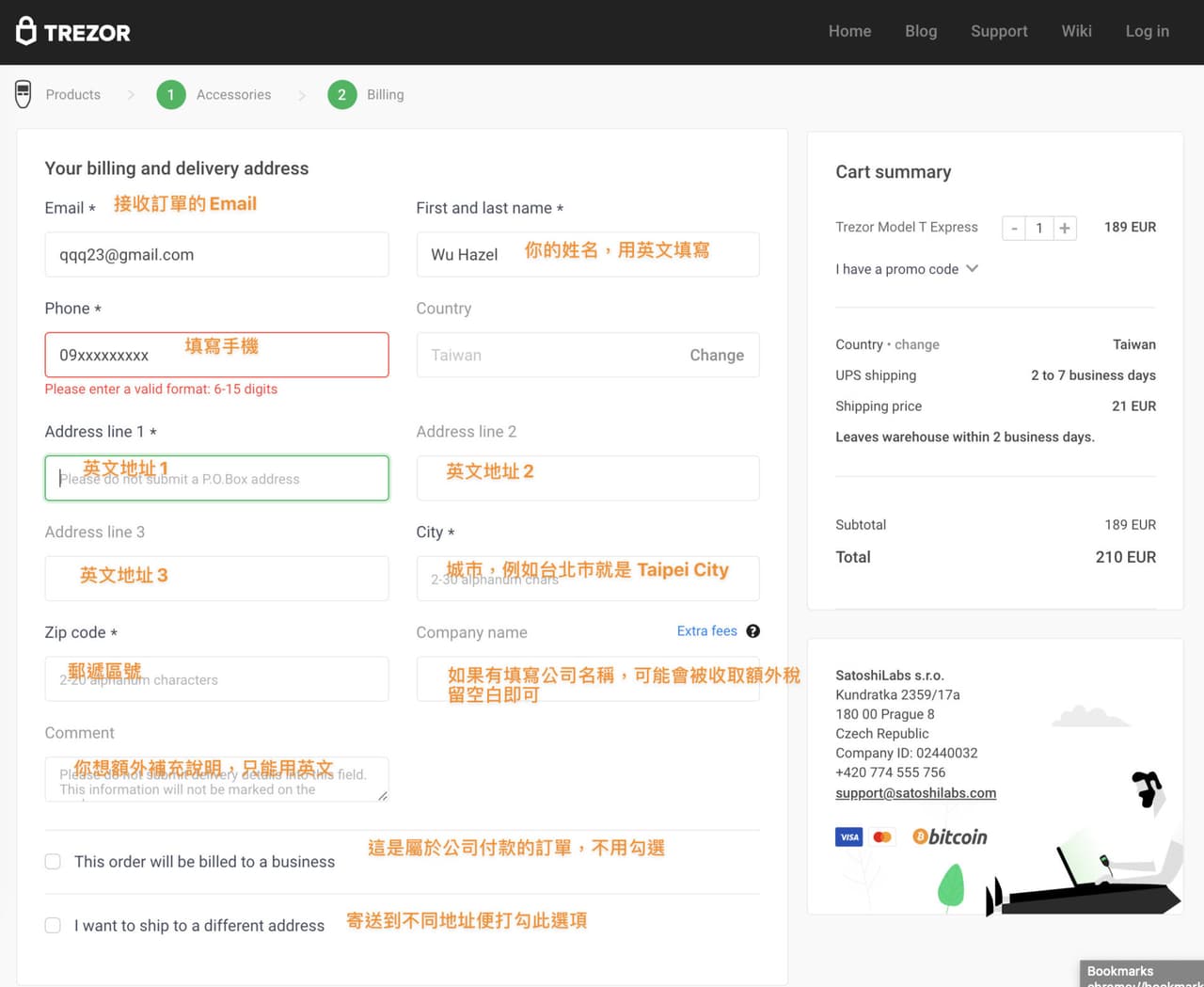Open the Extra fees link
1204x987 pixels.
click(707, 631)
